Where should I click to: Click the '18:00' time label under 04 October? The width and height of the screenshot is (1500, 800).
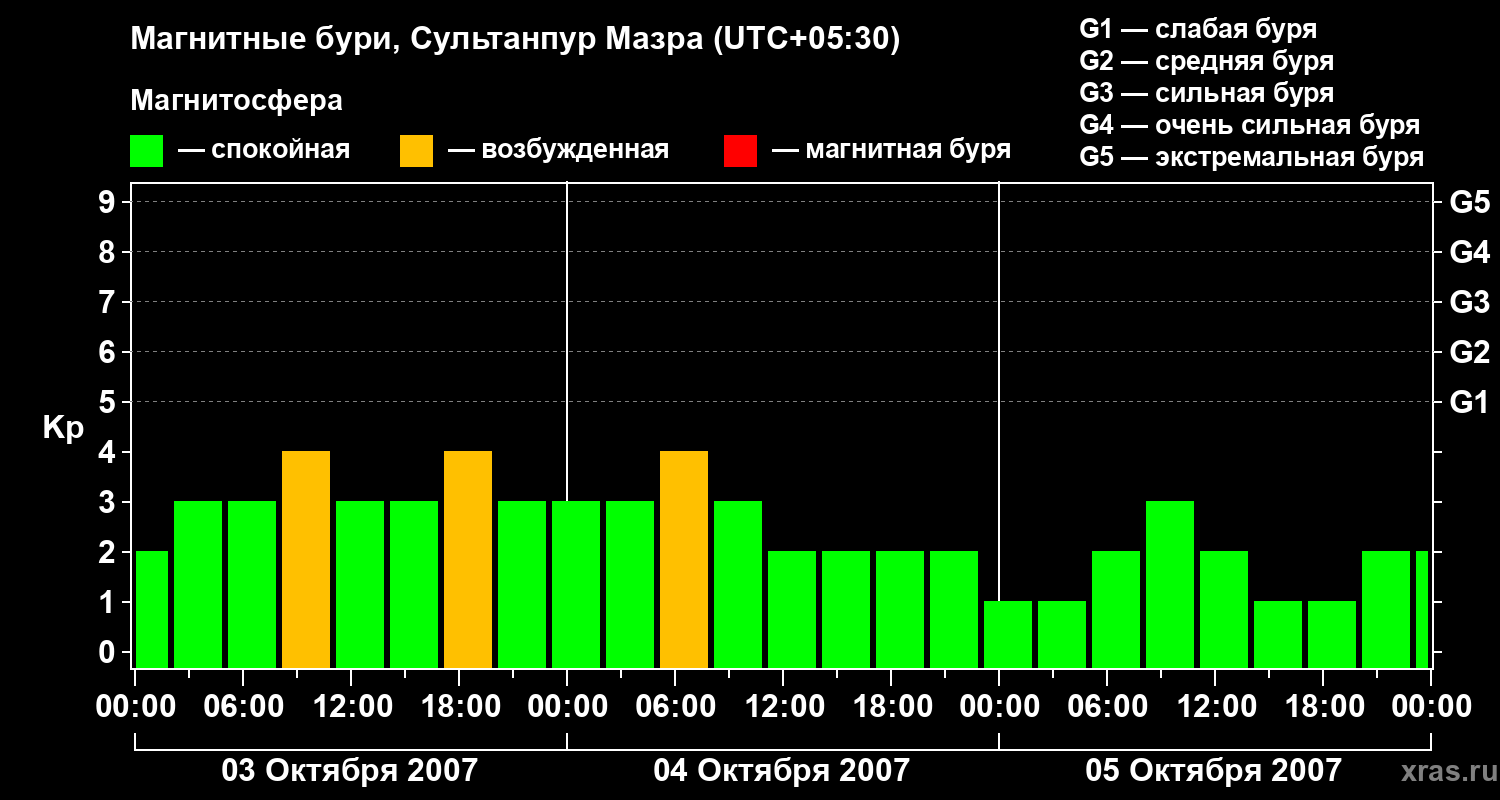pyautogui.click(x=891, y=707)
